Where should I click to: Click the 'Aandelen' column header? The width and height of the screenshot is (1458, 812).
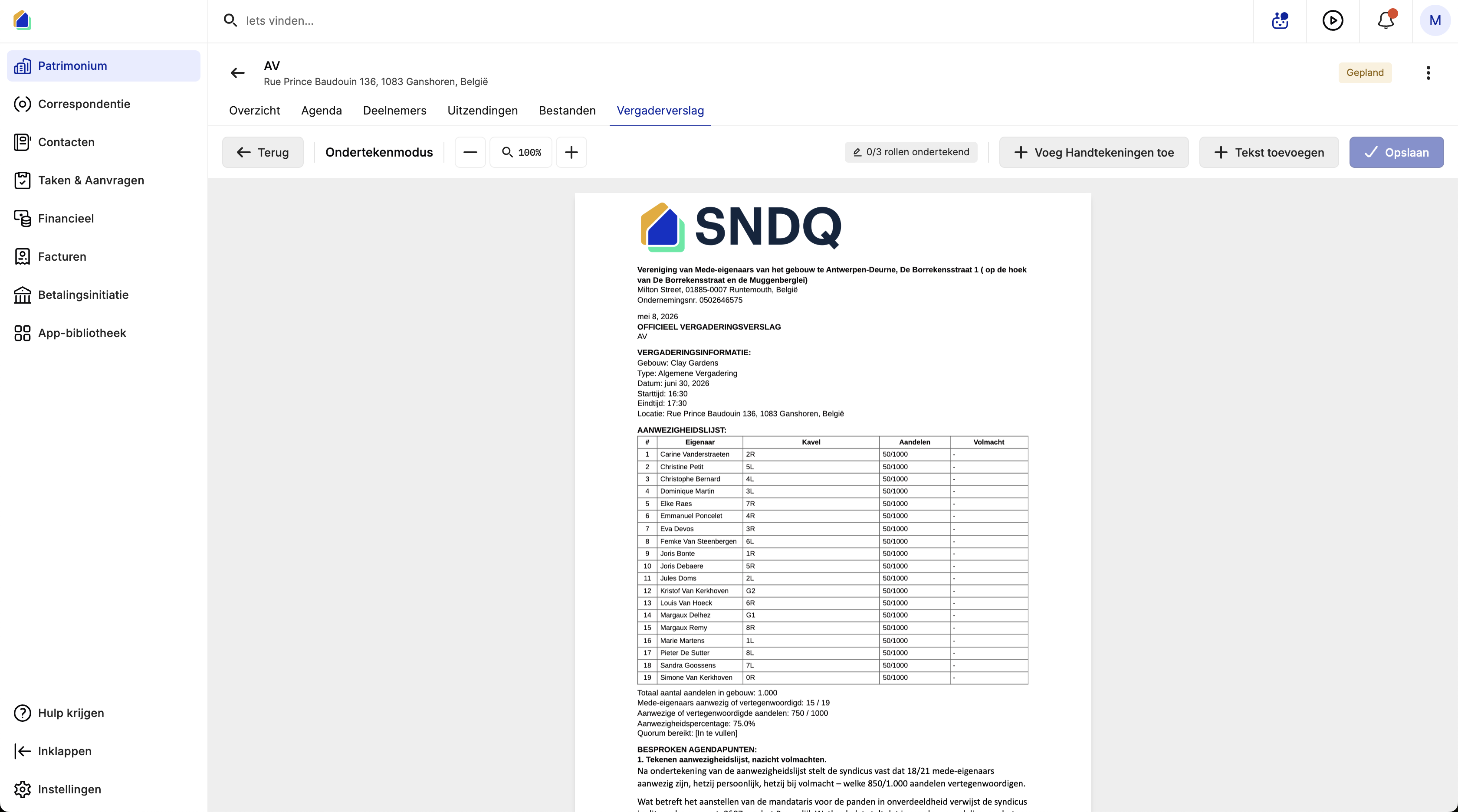[914, 442]
